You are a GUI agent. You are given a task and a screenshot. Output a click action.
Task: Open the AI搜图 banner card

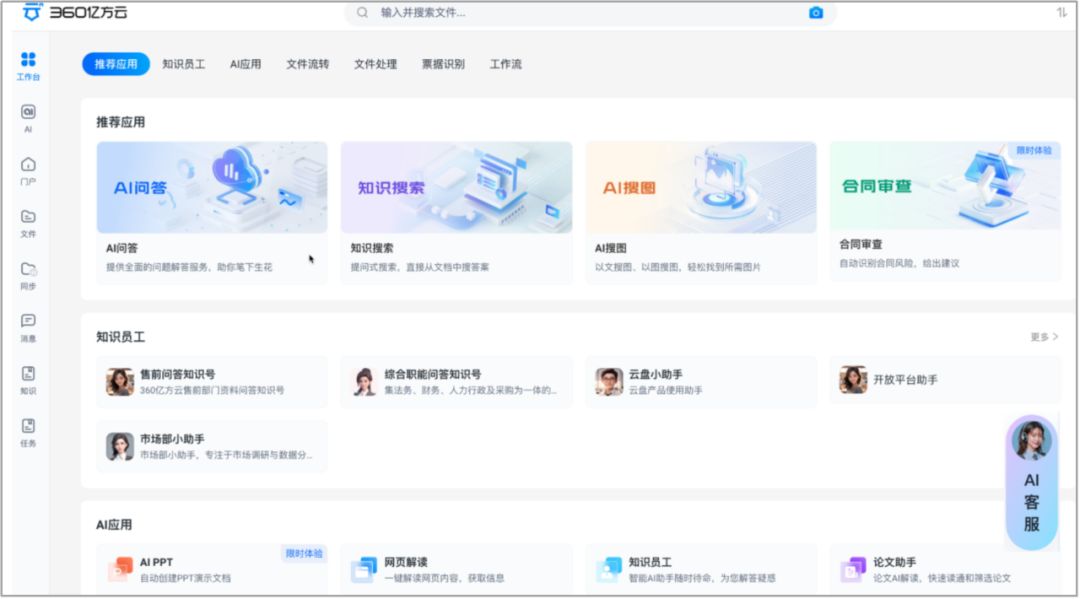(701, 187)
